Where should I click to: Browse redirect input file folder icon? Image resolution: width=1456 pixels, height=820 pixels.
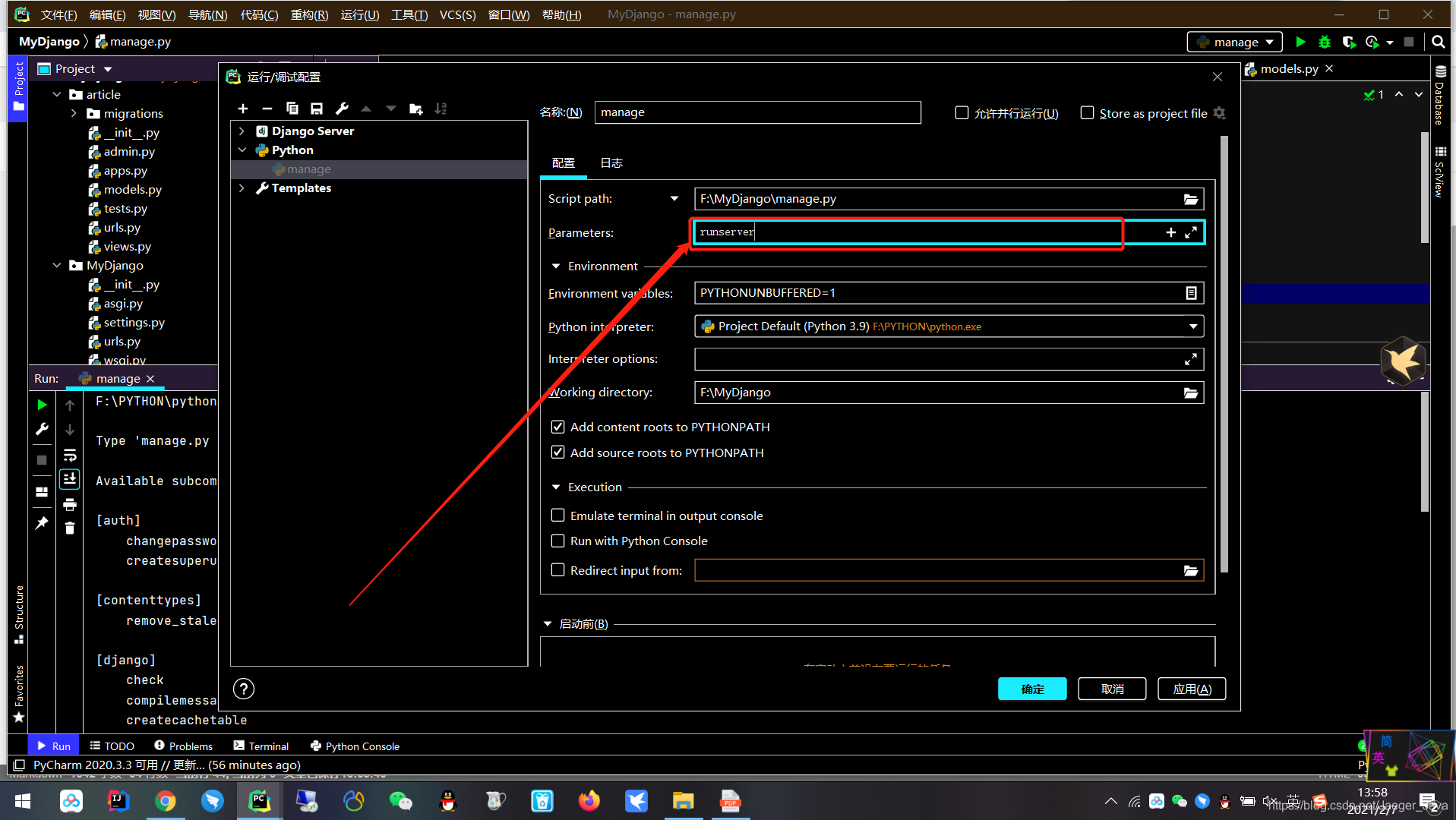[1190, 570]
